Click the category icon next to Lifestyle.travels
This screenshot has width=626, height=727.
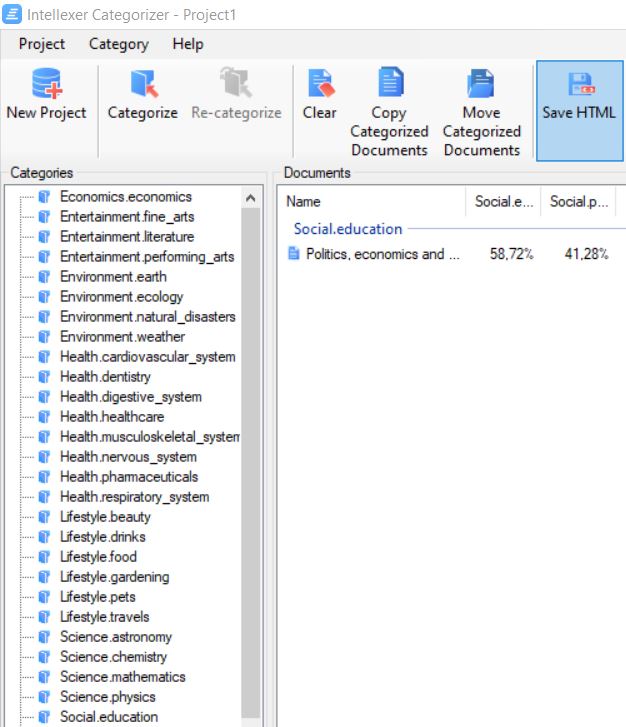tap(44, 617)
